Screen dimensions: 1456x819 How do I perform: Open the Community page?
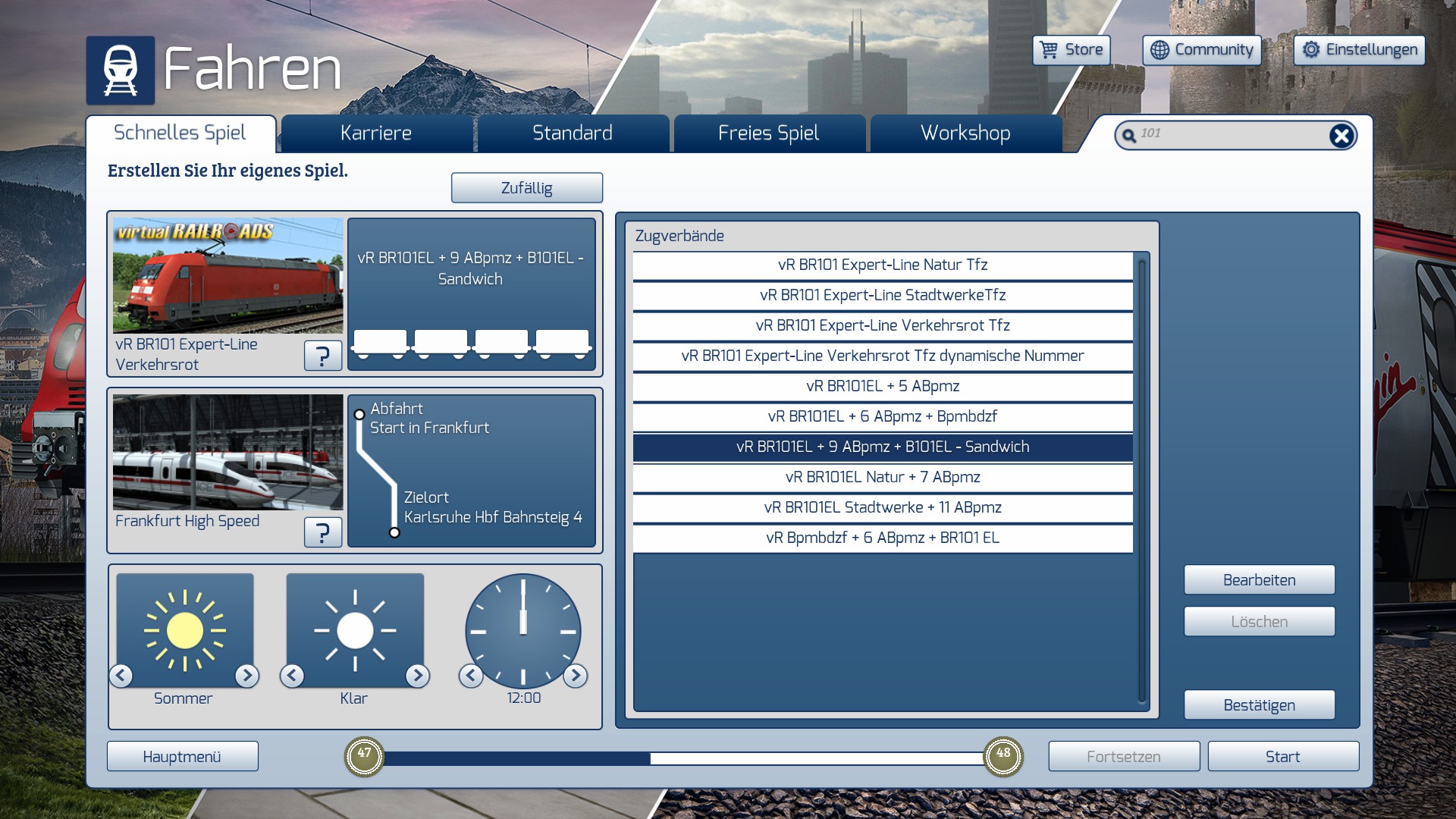pos(1201,50)
